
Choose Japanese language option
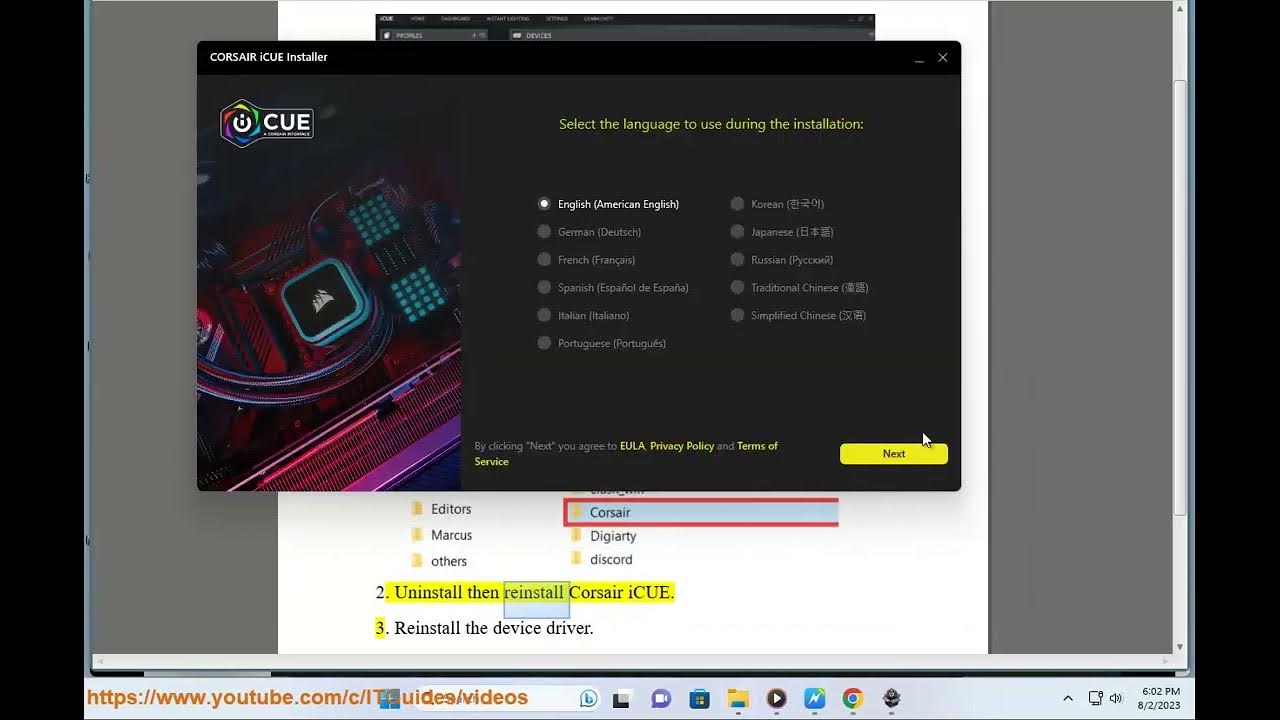point(782,232)
